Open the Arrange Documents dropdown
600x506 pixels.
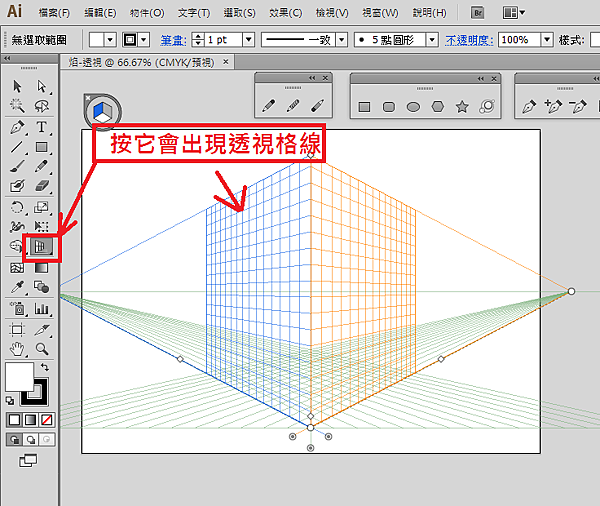[x=514, y=13]
